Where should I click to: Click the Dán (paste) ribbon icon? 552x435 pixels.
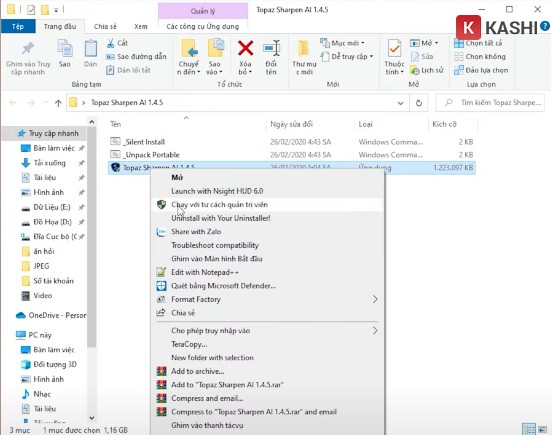(90, 48)
